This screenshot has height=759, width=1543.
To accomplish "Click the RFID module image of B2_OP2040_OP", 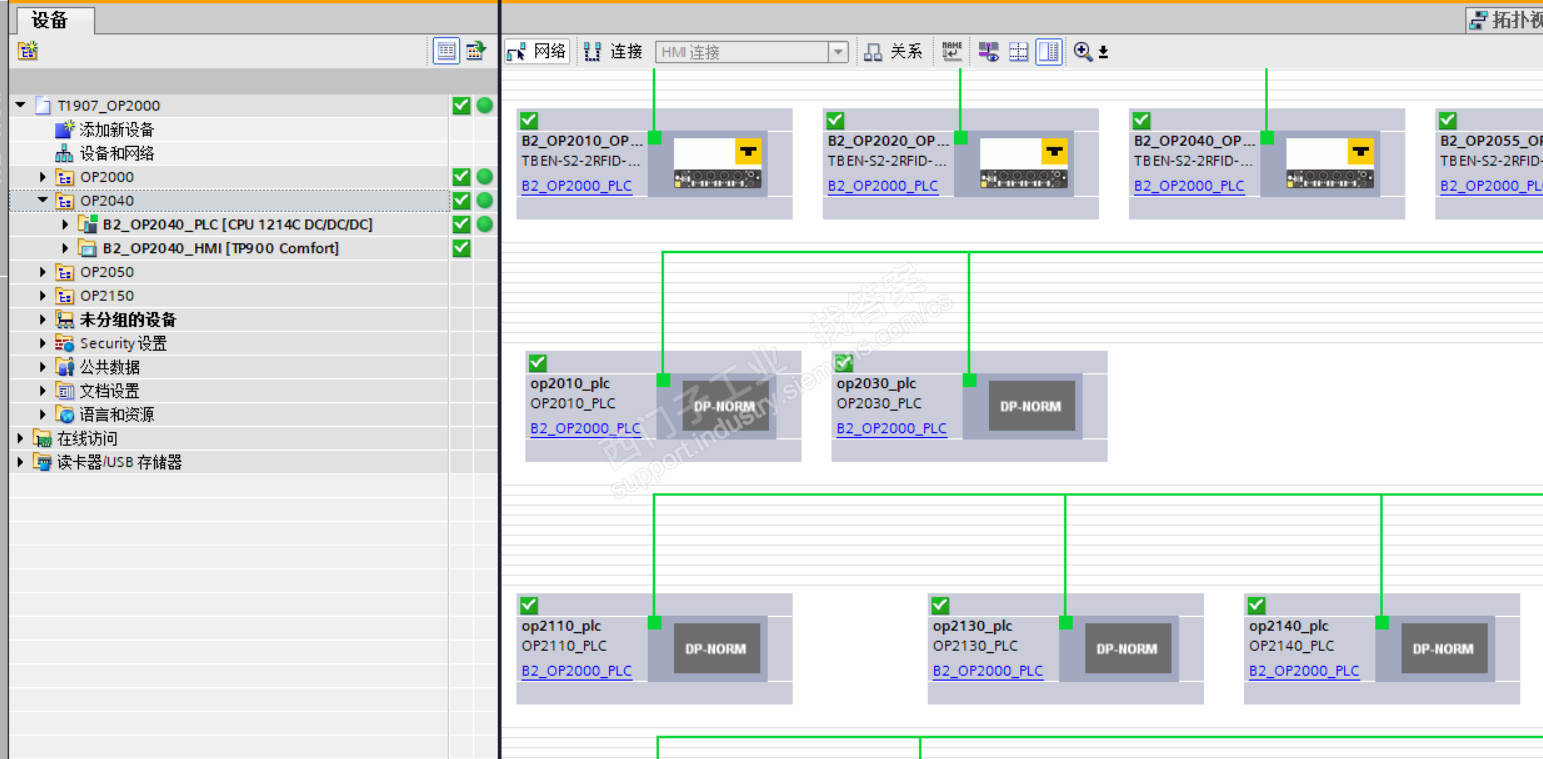I will coord(1330,163).
